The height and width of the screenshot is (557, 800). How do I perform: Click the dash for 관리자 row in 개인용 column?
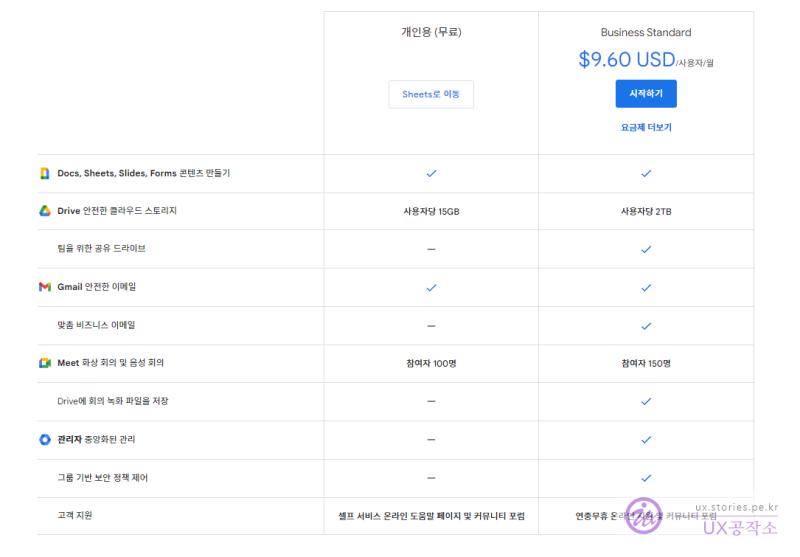point(431,440)
